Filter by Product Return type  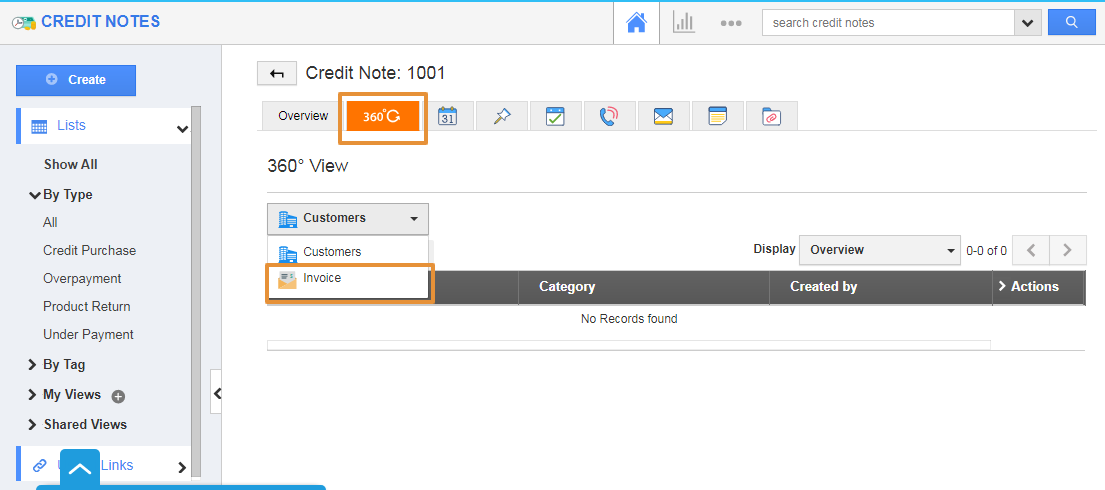(x=87, y=307)
